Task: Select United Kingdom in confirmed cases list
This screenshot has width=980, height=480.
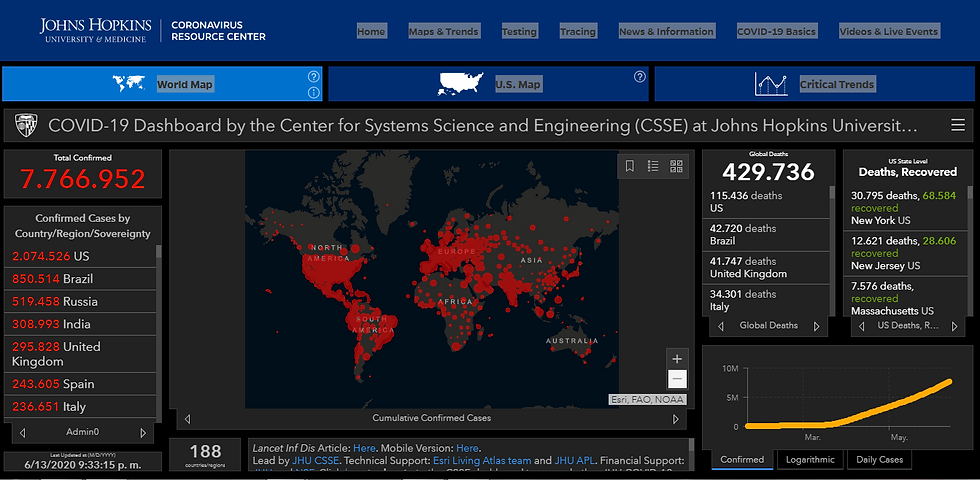Action: tap(80, 354)
